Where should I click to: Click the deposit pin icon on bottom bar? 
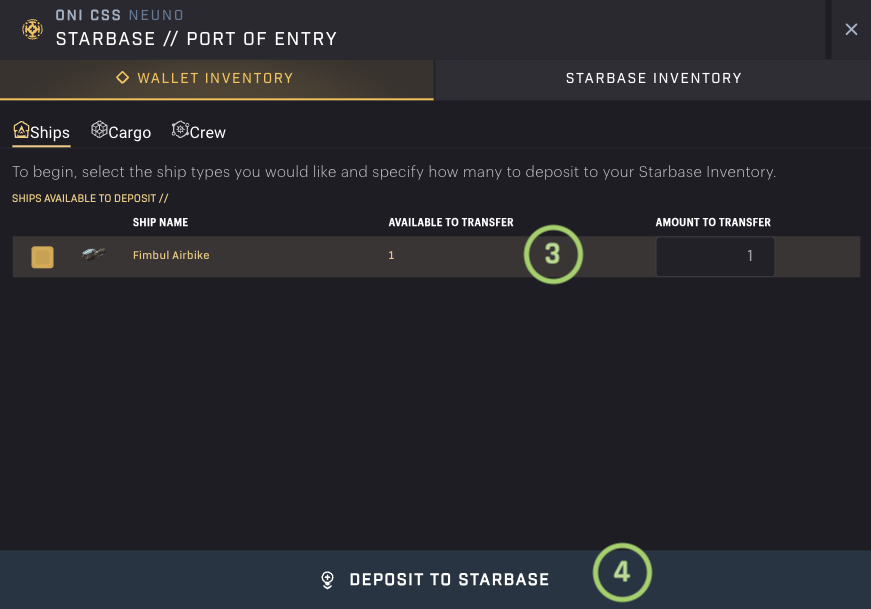click(327, 580)
